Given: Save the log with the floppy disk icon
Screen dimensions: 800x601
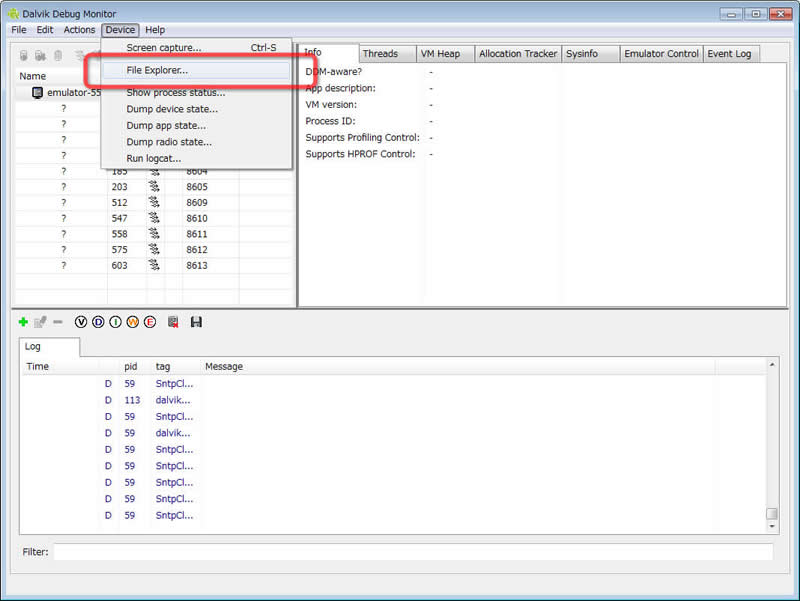Looking at the screenshot, I should 196,322.
